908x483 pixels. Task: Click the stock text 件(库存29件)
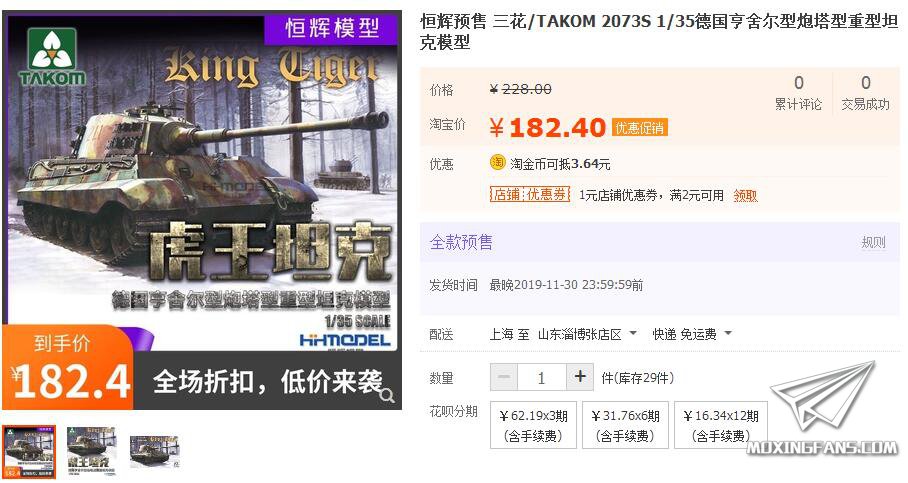coord(638,378)
